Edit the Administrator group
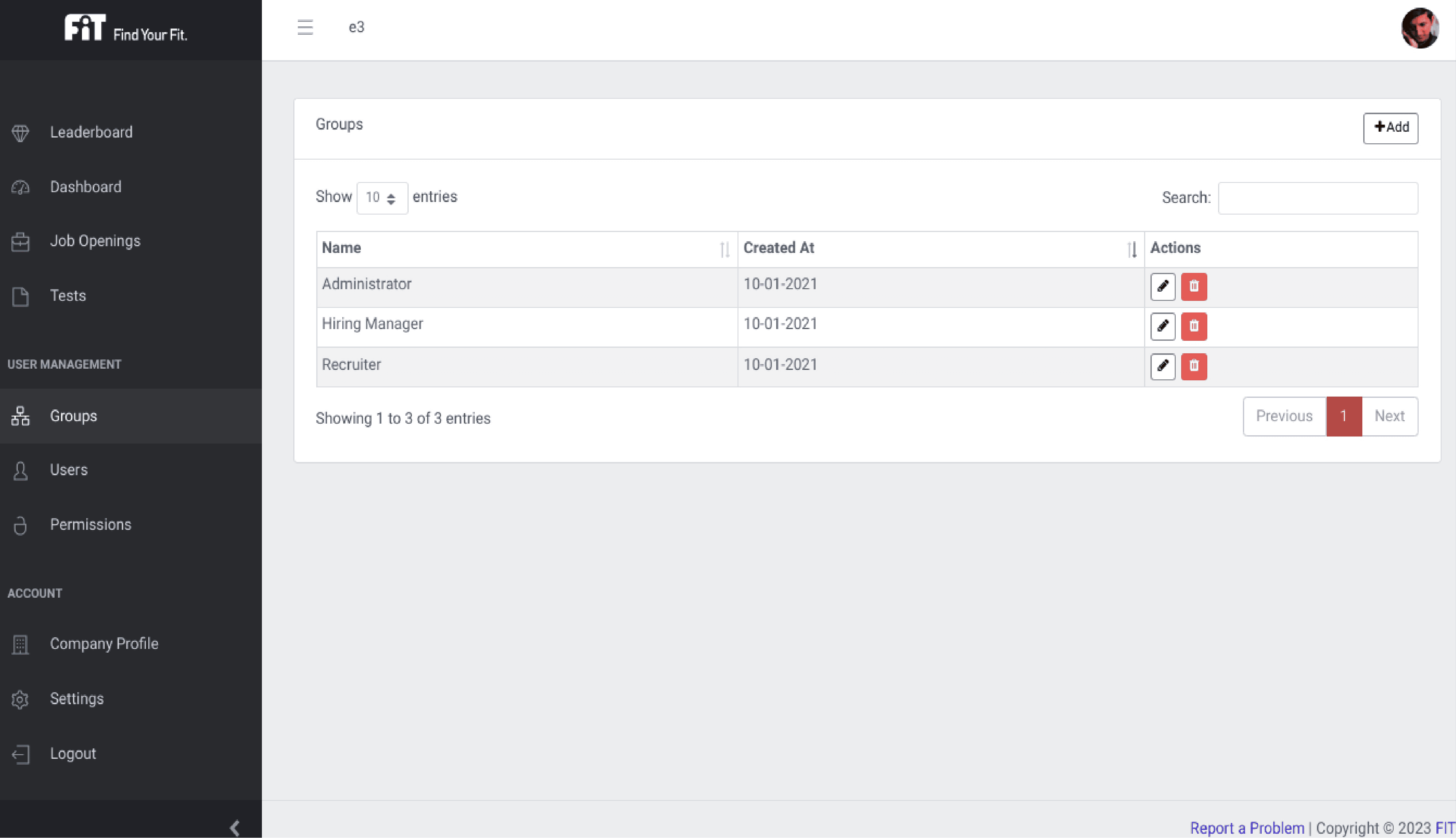The height and width of the screenshot is (838, 1456). (x=1162, y=286)
